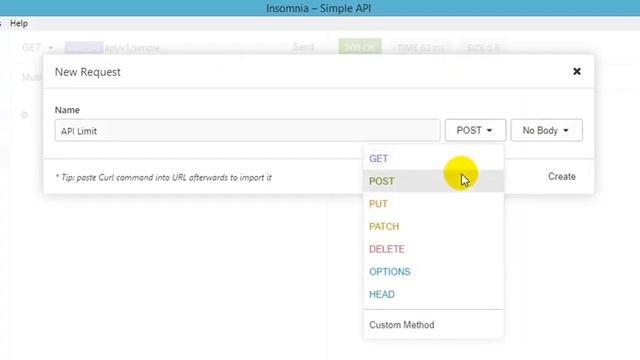
Task: Click the Name input field containing API Limit
Action: click(x=247, y=131)
